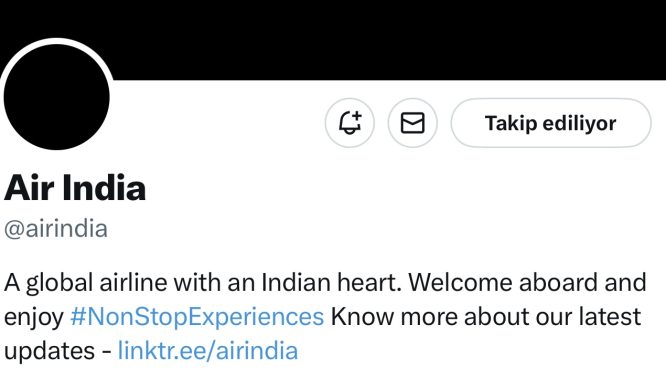
Task: Select the 'Air India' display name
Action: pos(75,187)
